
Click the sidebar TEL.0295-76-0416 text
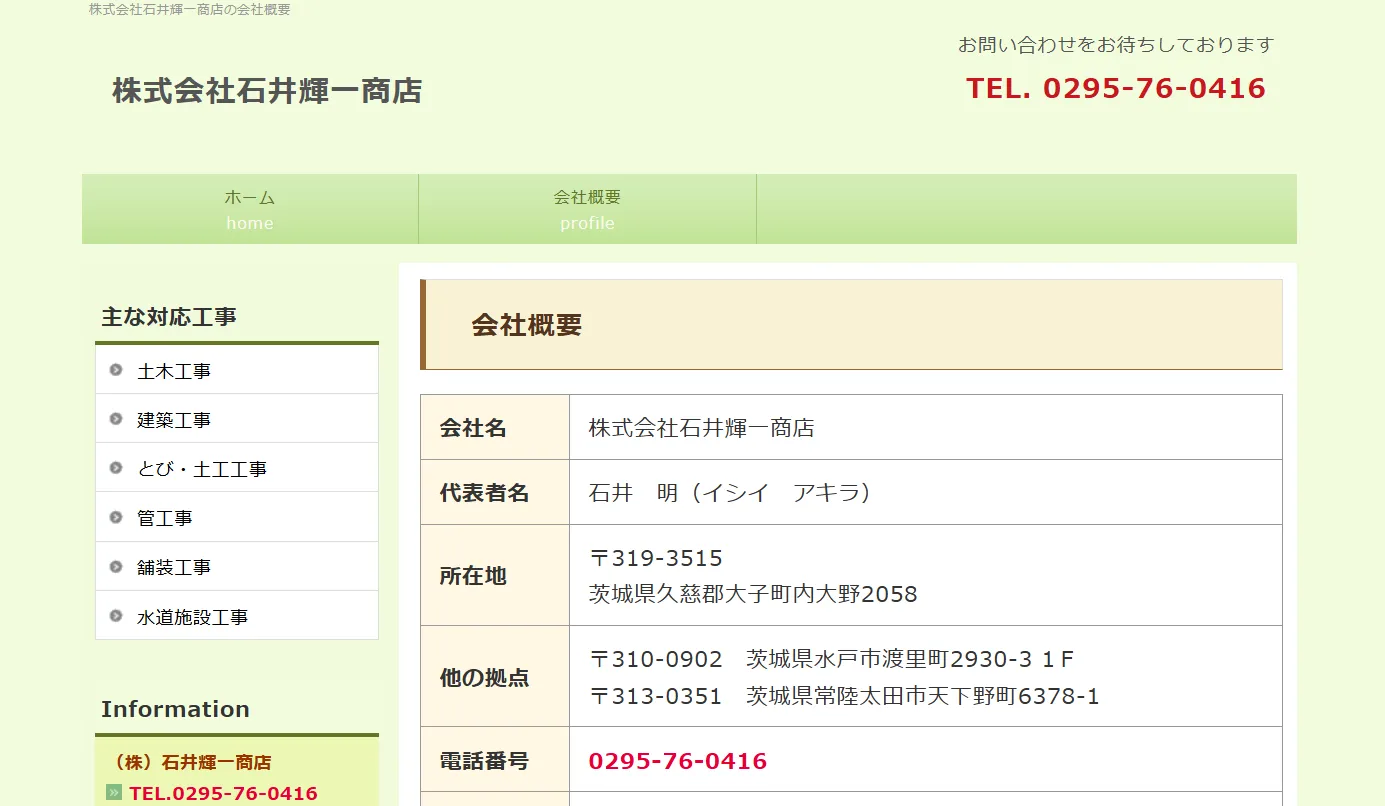(x=223, y=794)
